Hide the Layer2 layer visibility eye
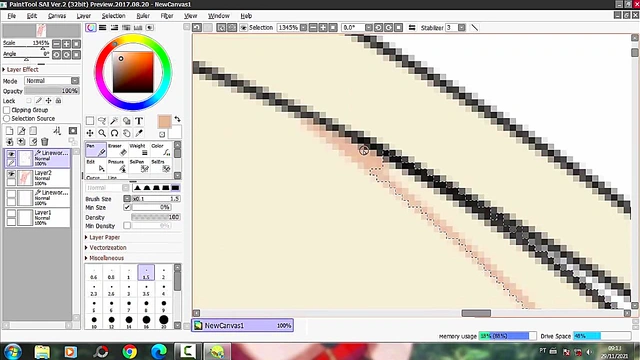Viewport: 640px width, 360px height. point(11,174)
